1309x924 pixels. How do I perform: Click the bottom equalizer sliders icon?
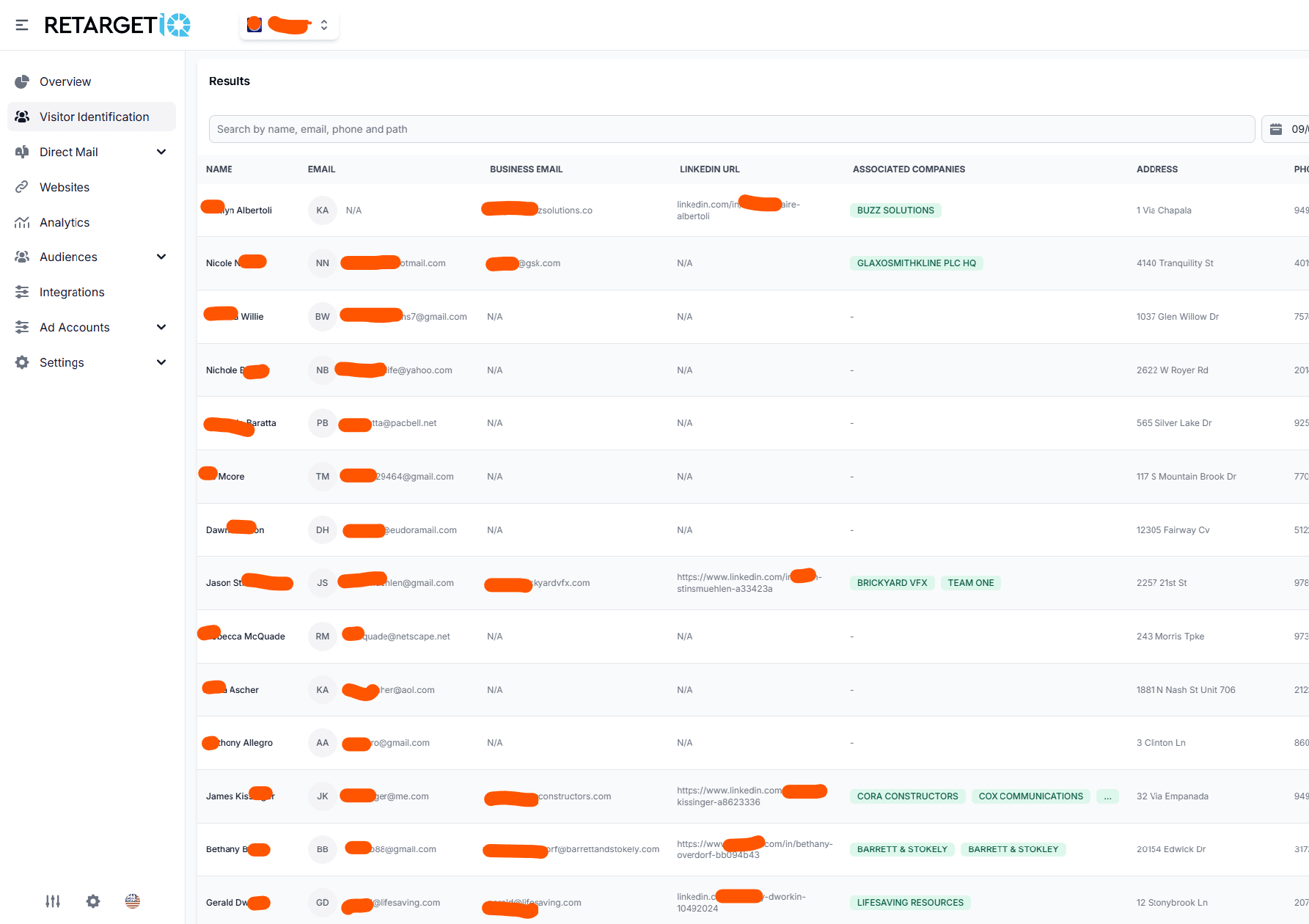[53, 901]
